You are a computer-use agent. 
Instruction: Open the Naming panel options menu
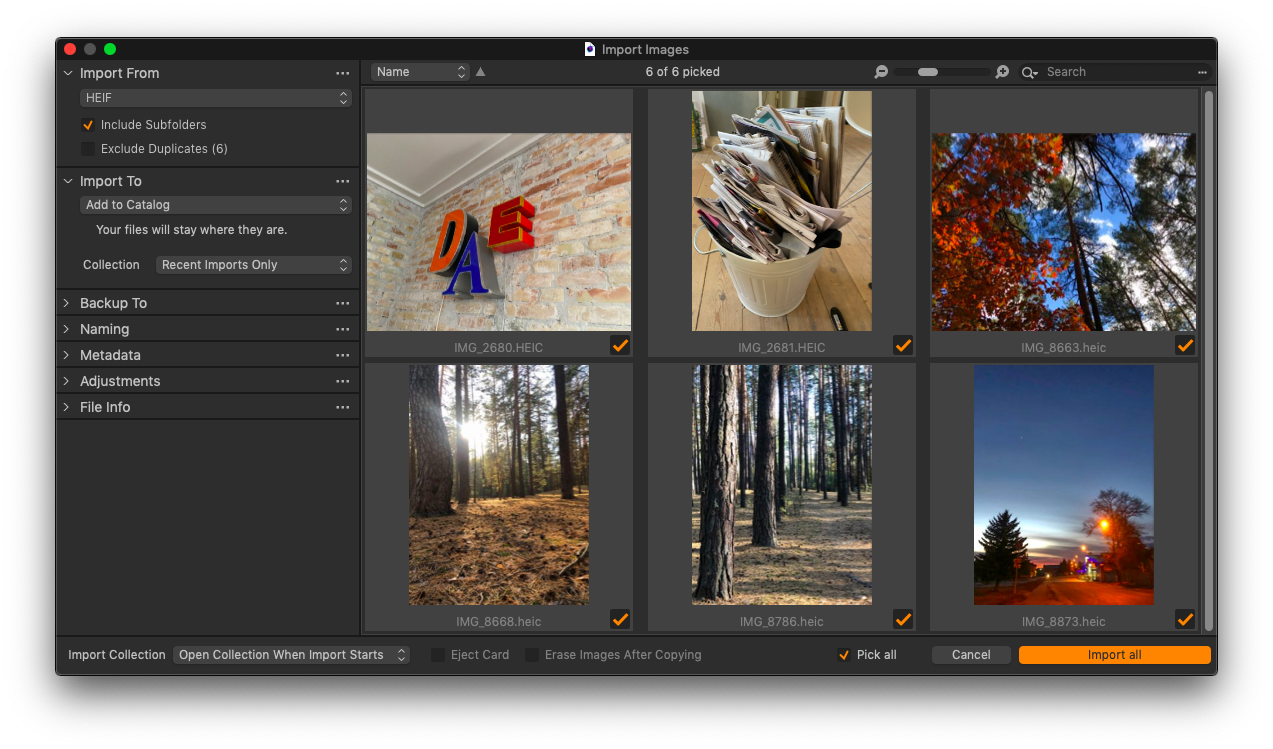[x=342, y=329]
